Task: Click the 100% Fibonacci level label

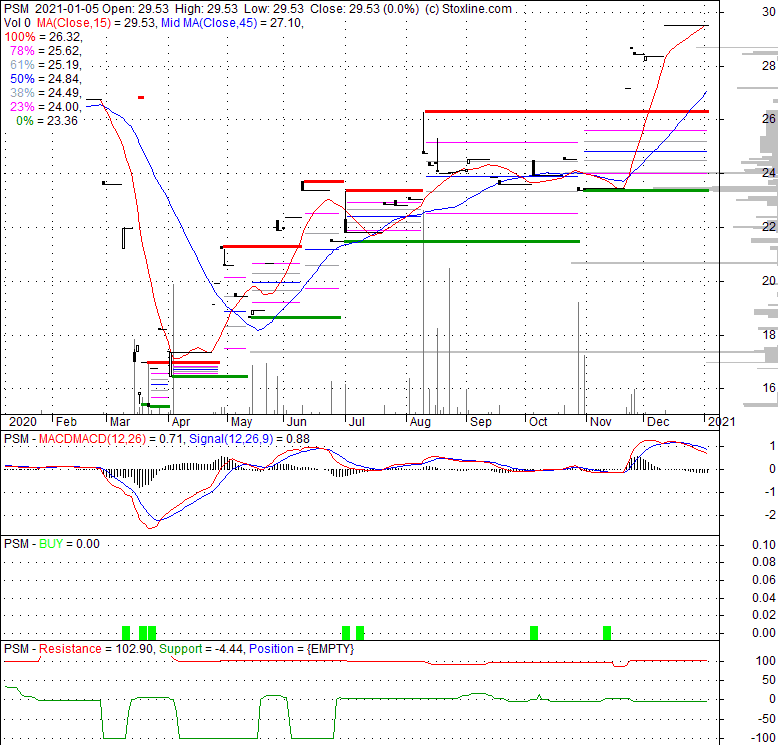Action: (20, 36)
